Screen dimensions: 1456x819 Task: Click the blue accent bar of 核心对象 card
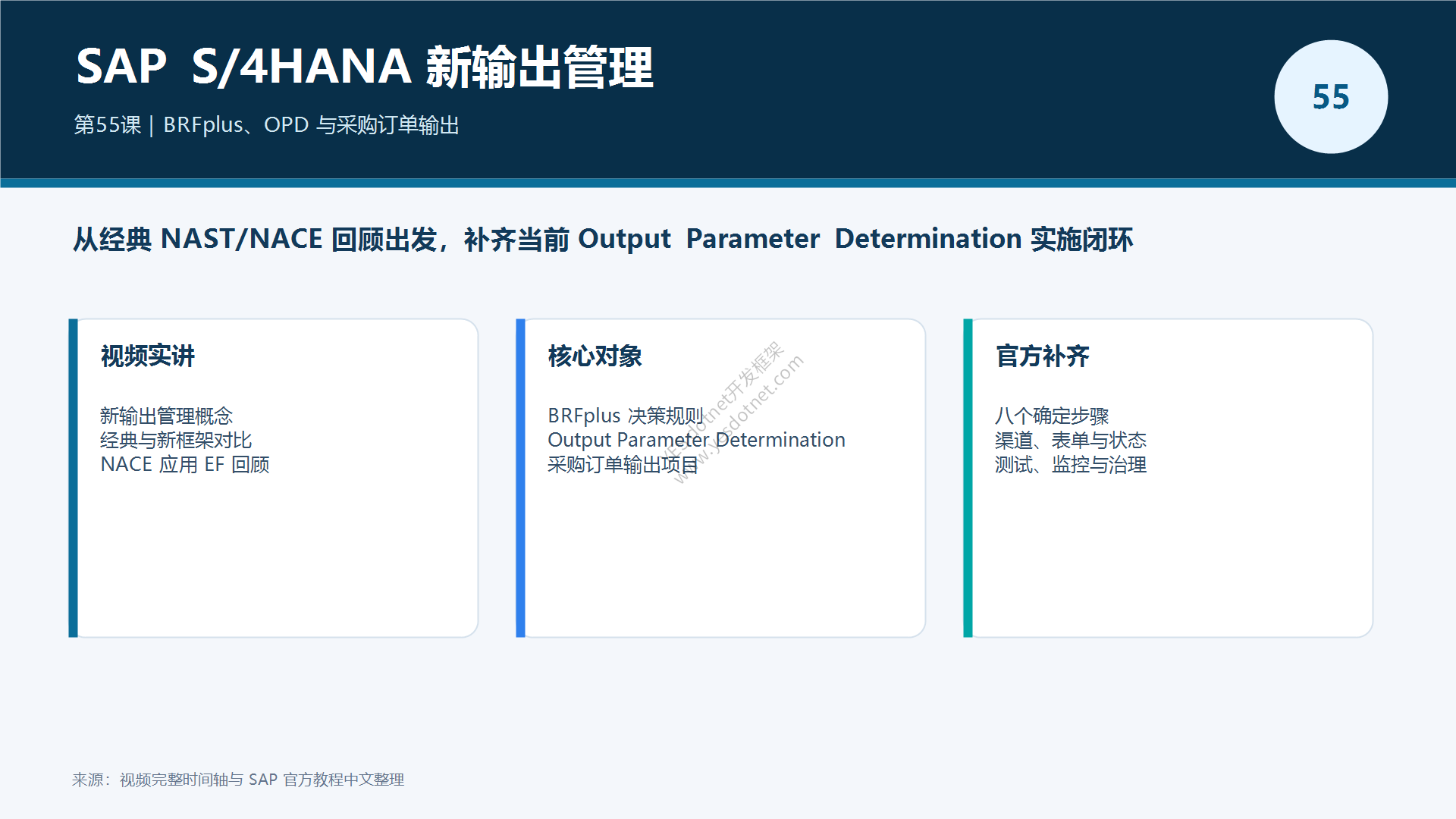pyautogui.click(x=520, y=478)
